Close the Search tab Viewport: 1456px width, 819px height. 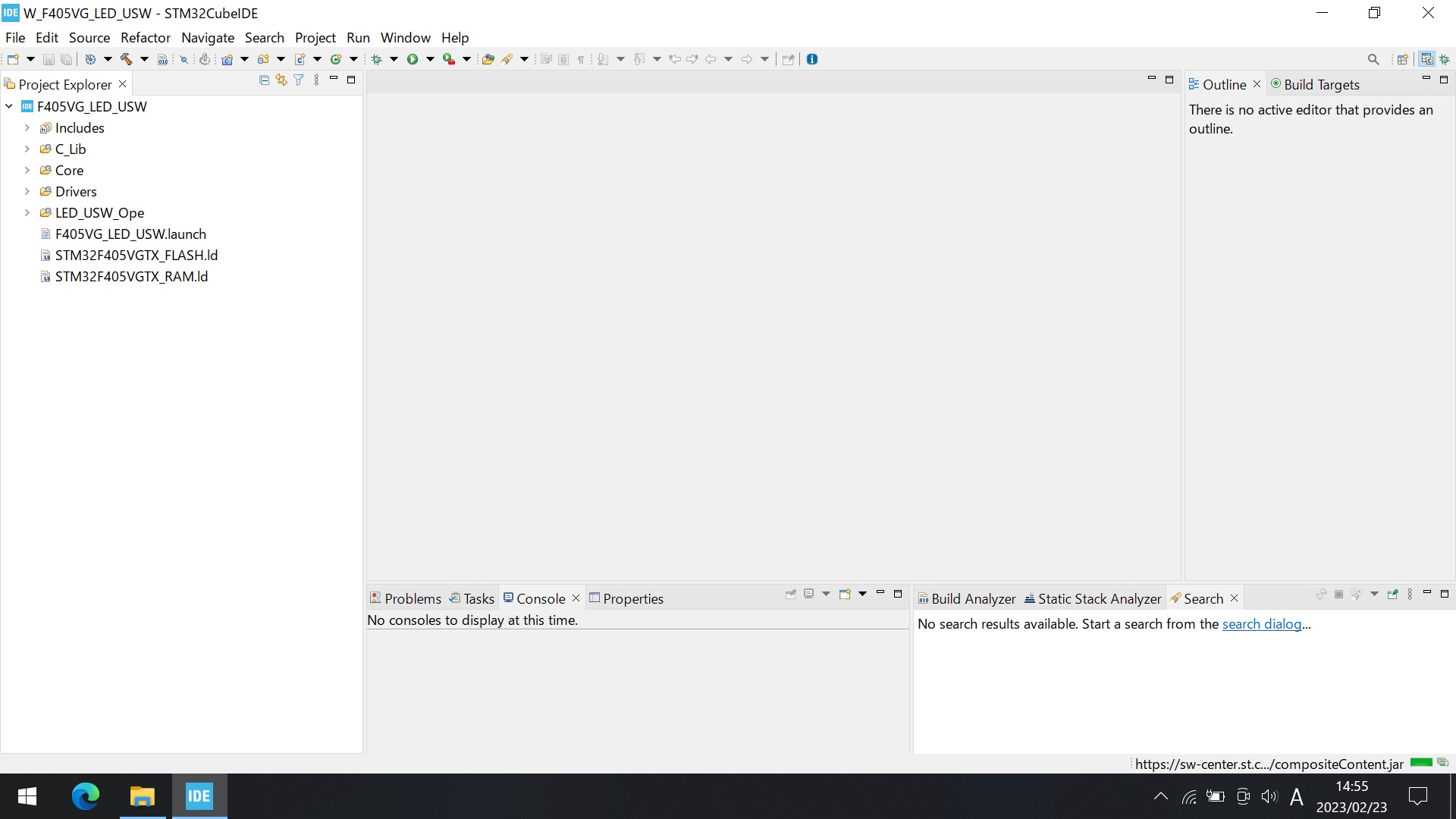(1234, 598)
